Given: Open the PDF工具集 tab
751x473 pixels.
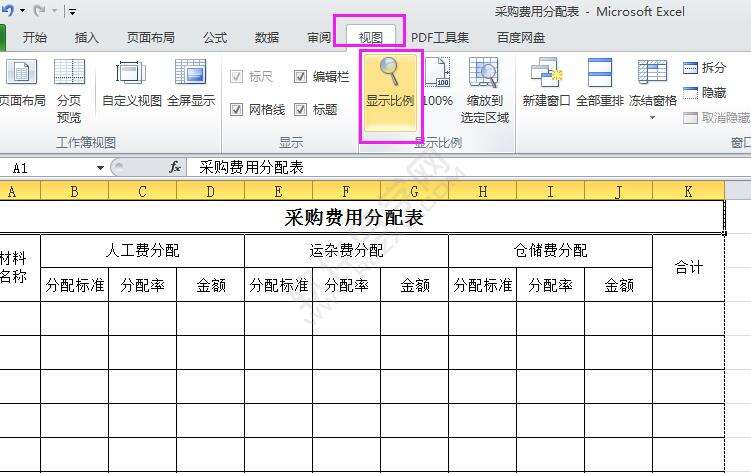Looking at the screenshot, I should (440, 37).
